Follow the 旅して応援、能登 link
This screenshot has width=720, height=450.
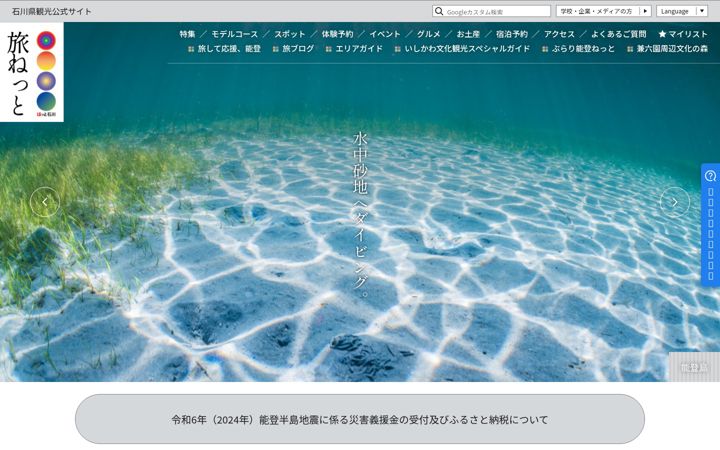(x=225, y=49)
